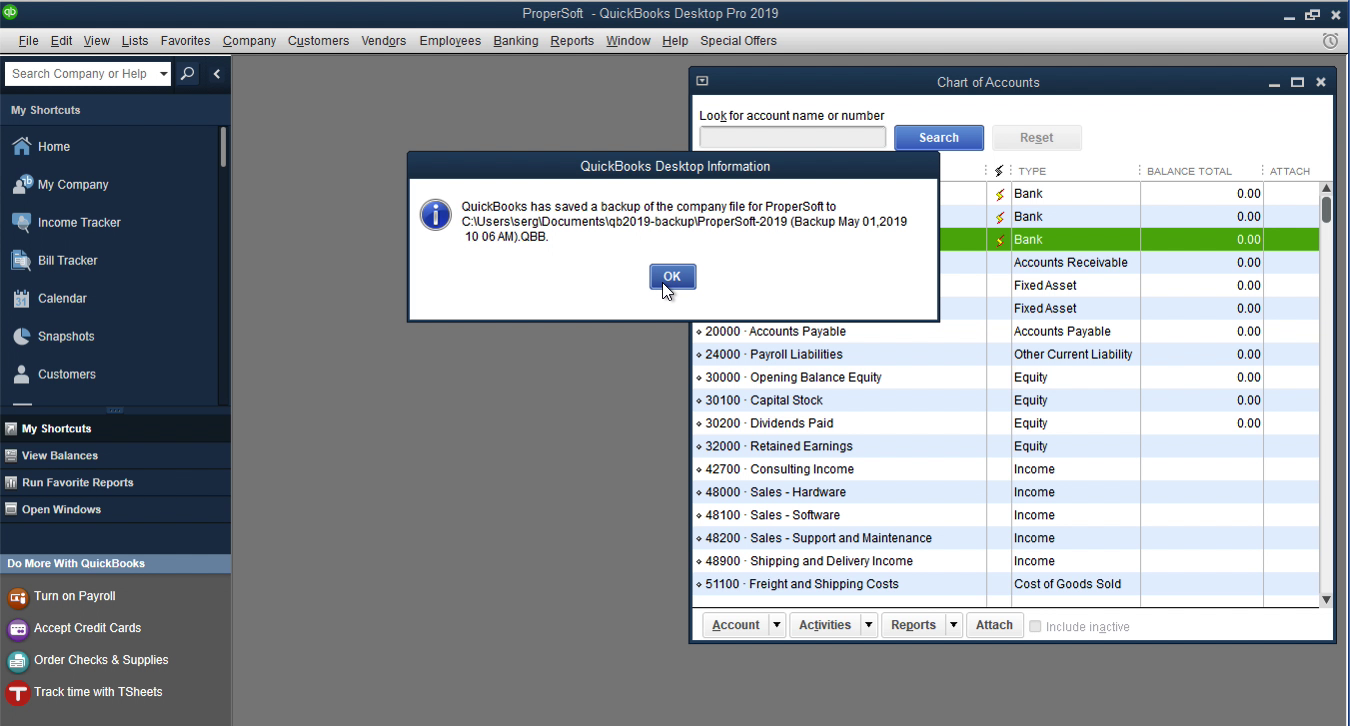Sort by the TYPE column header

coord(1032,171)
